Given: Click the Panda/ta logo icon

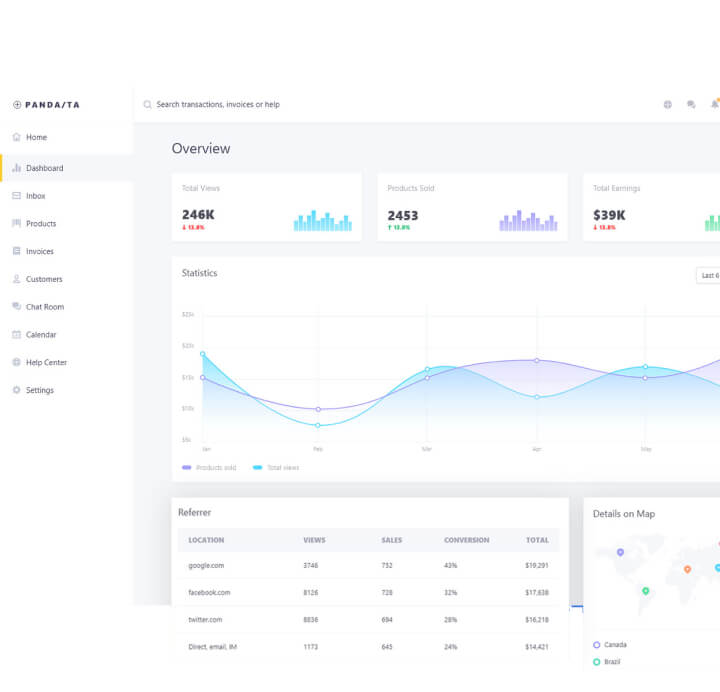Looking at the screenshot, I should point(17,105).
